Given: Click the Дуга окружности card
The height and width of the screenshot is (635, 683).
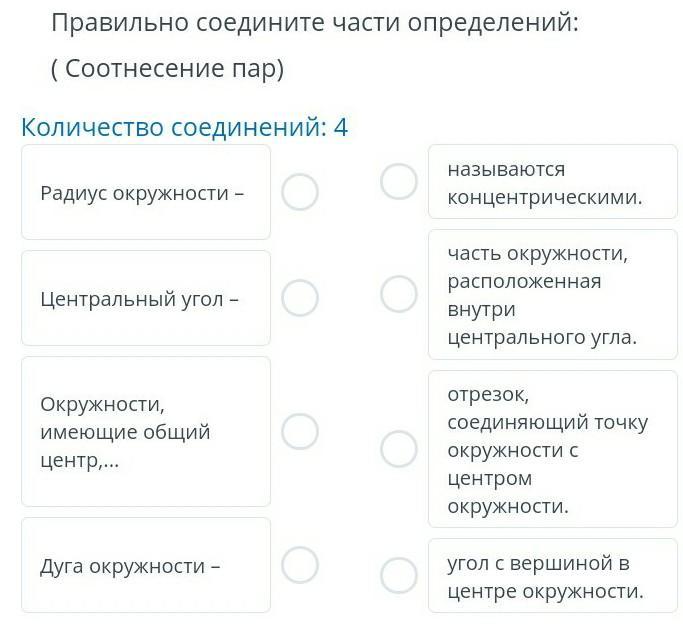Looking at the screenshot, I should [146, 566].
